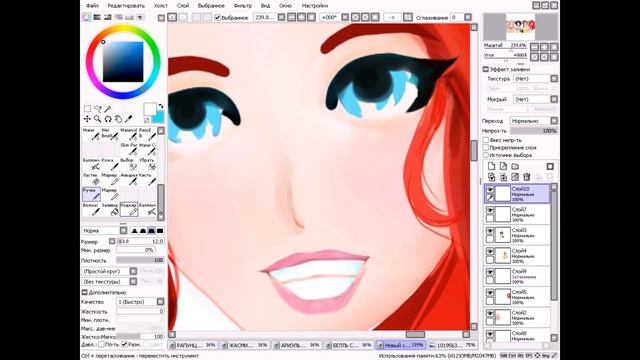Hide layer Слой10 with eye icon

(490, 190)
